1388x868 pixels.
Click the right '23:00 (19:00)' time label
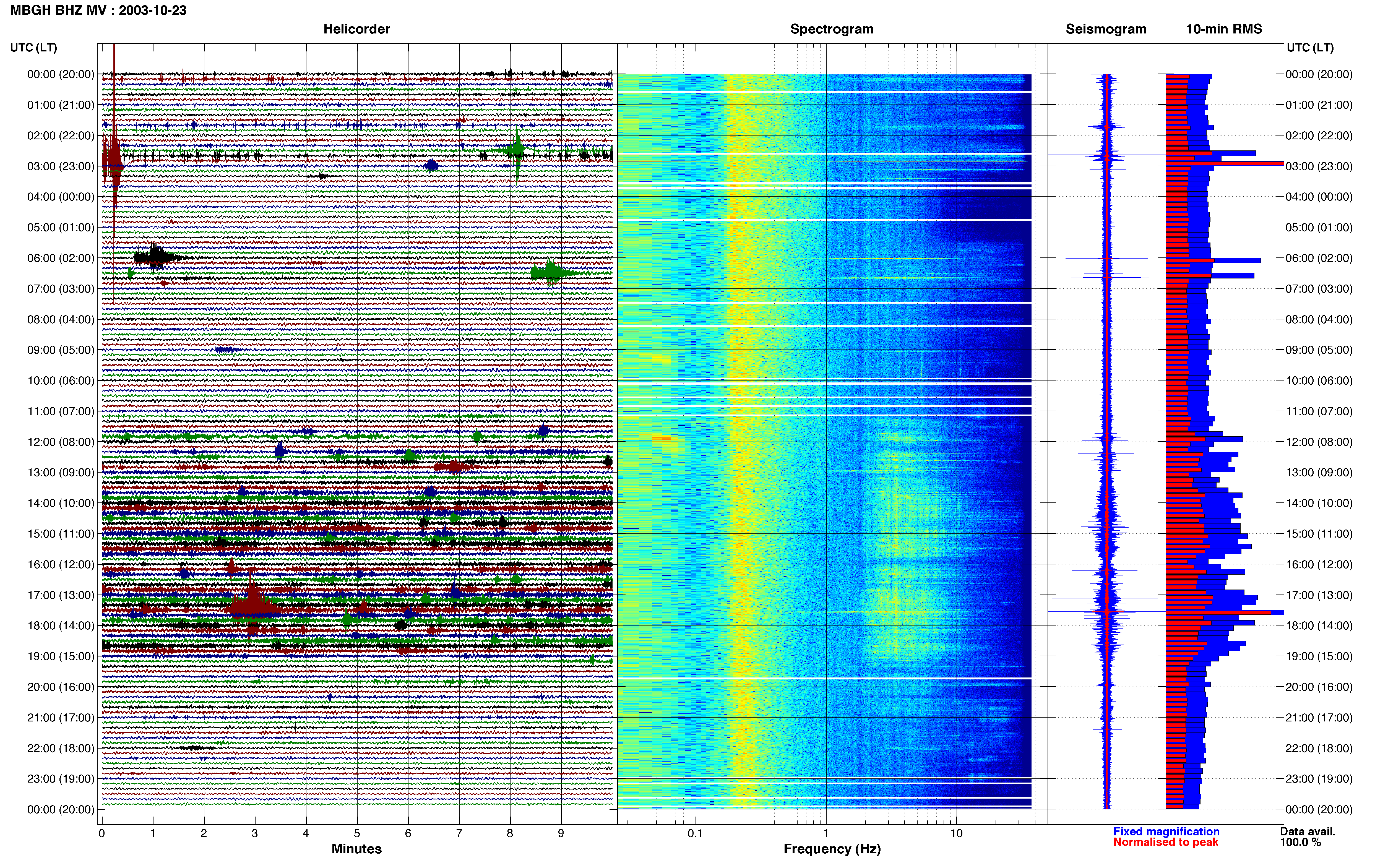coord(1319,779)
